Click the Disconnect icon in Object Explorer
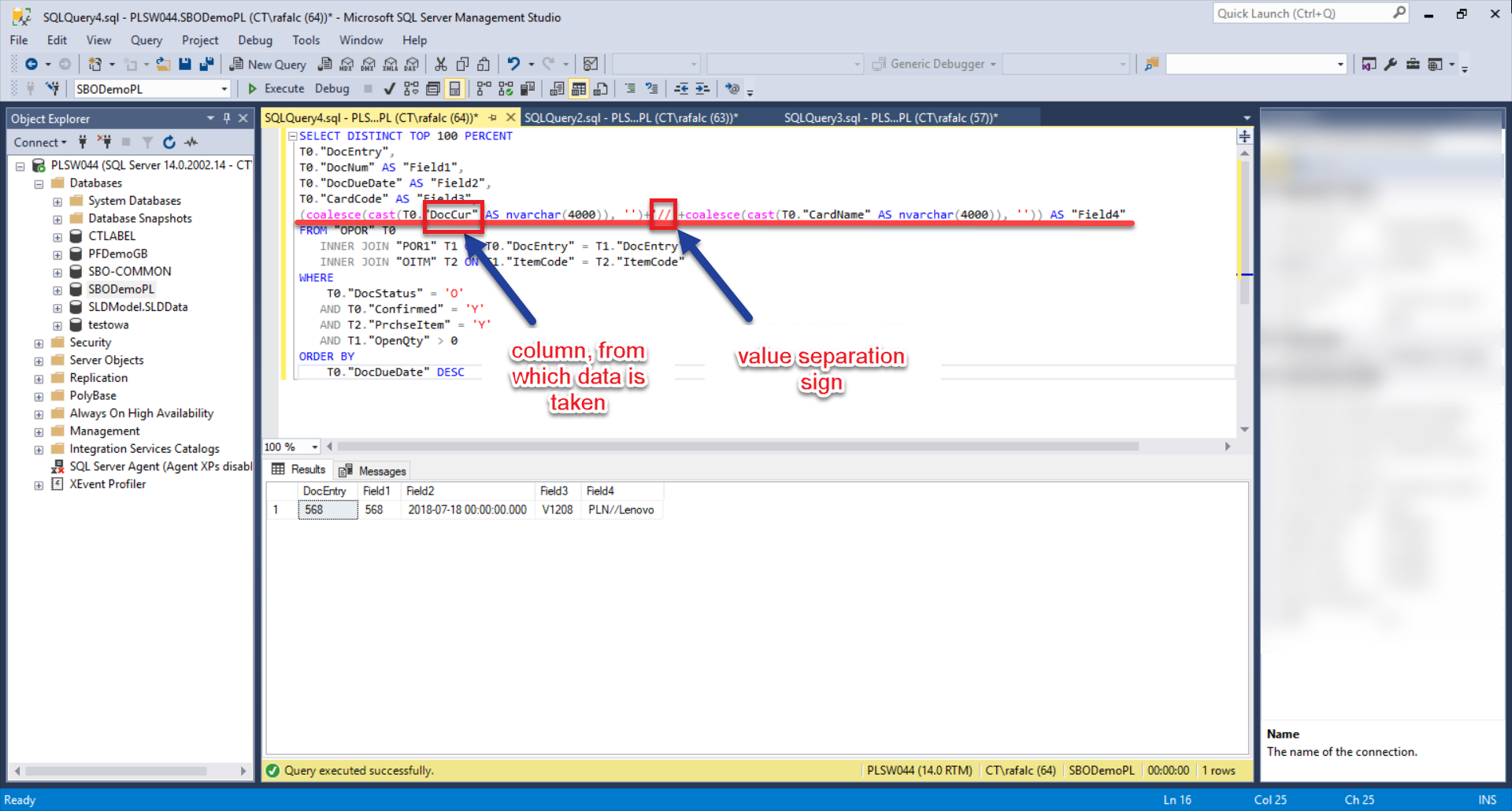Image resolution: width=1512 pixels, height=811 pixels. [104, 143]
